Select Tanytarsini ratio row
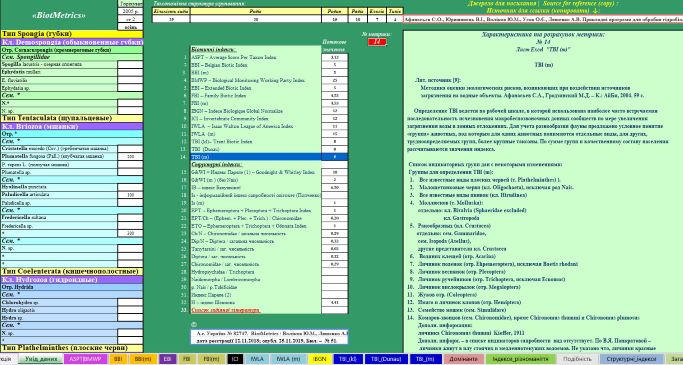The width and height of the screenshot is (683, 365). coord(256,248)
